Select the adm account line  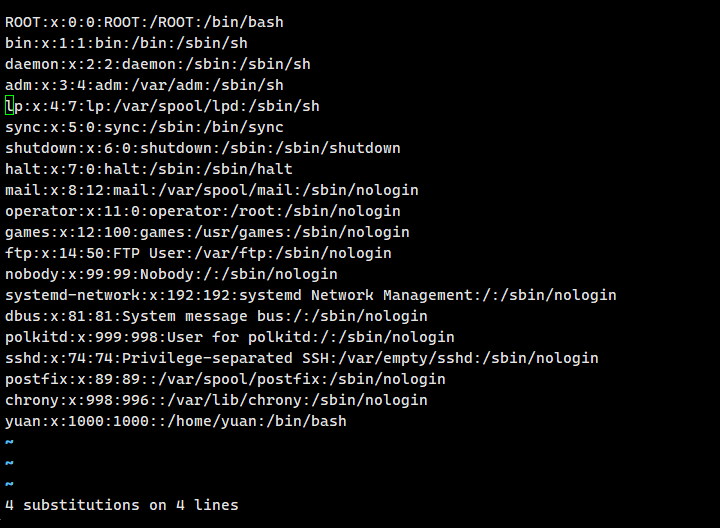pyautogui.click(x=144, y=85)
